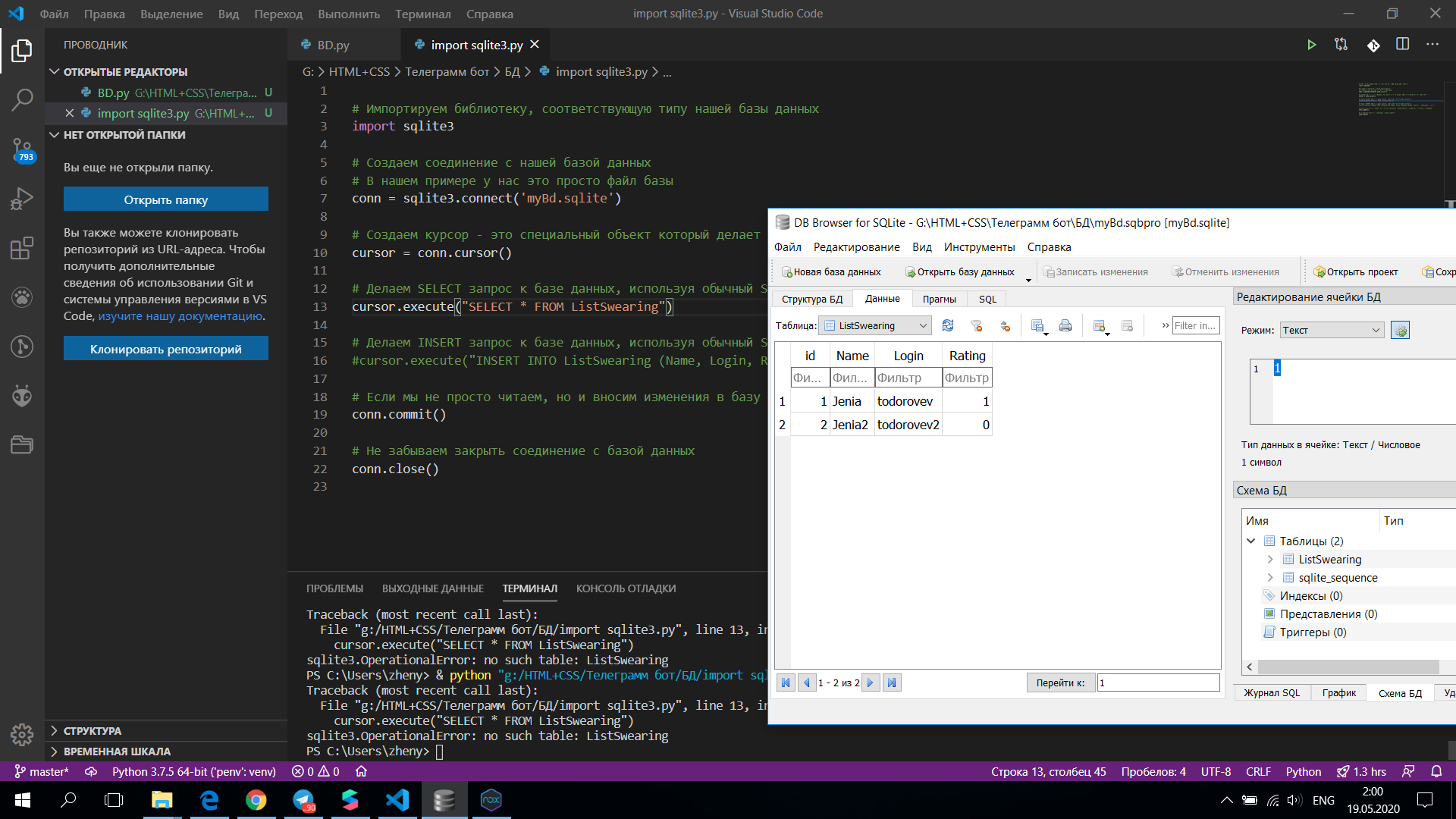Apply cell edit settings icon beside Режим
Viewport: 1456px width, 819px height.
(x=1400, y=330)
